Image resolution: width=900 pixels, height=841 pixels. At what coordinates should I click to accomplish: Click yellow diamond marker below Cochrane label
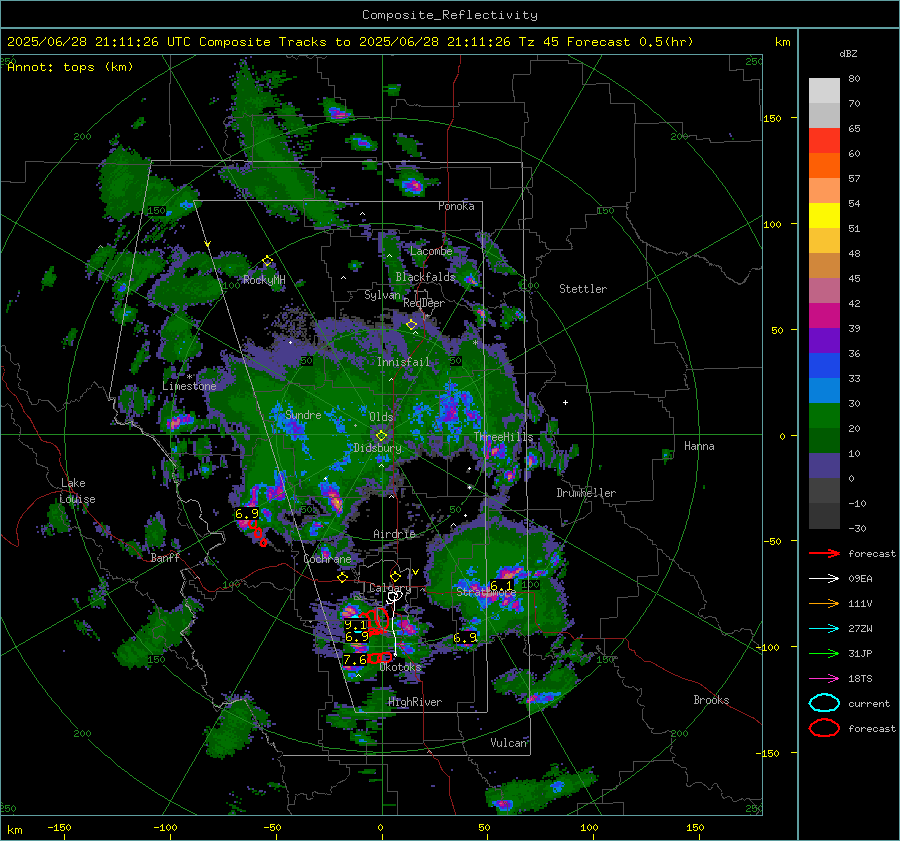(343, 577)
